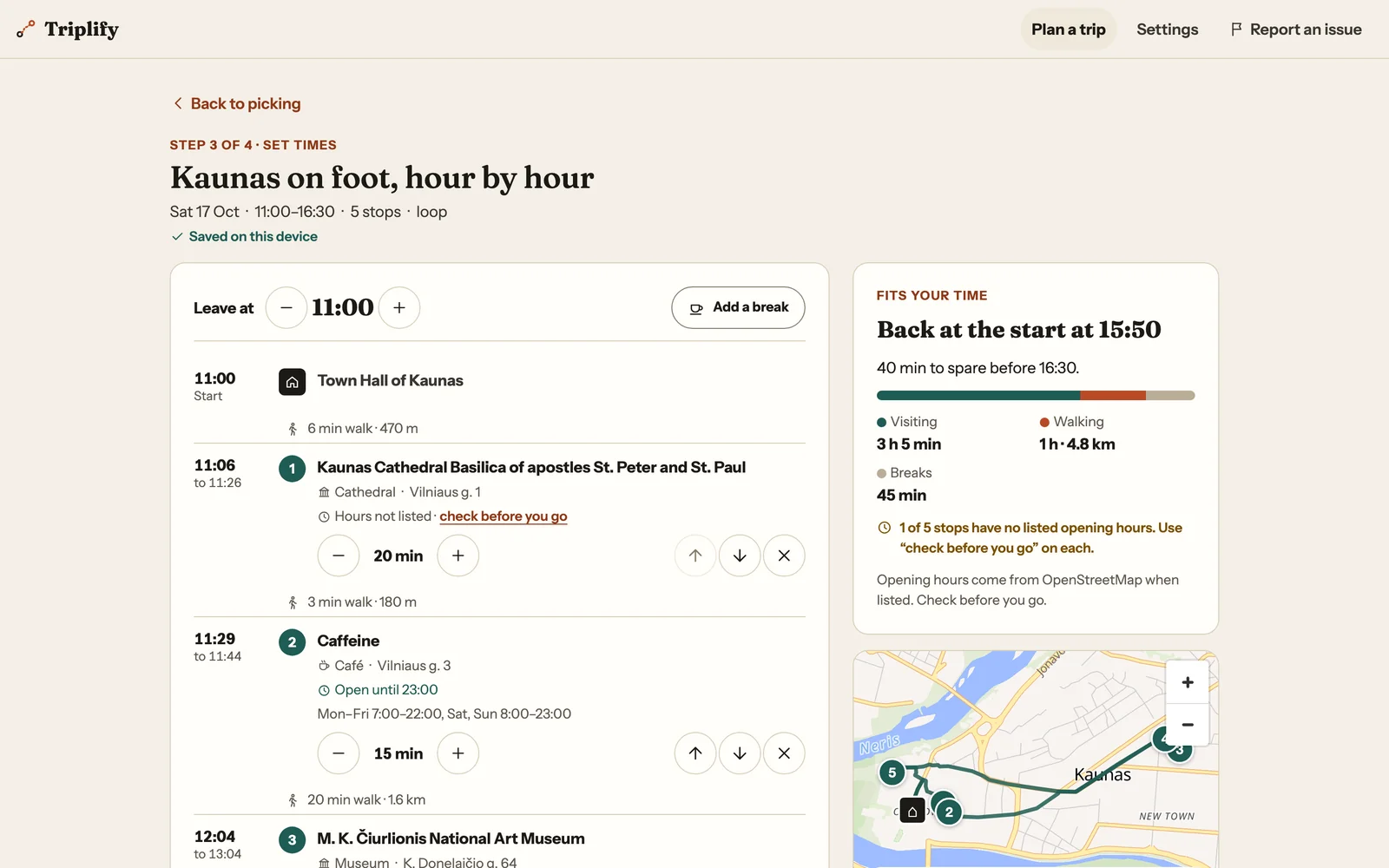Add minutes to Caffeine visit
Viewport: 1389px width, 868px height.
[458, 753]
